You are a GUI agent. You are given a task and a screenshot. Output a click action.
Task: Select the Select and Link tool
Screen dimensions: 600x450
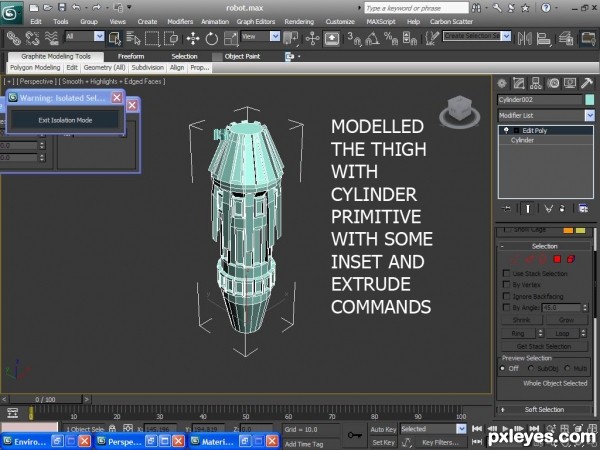coord(13,38)
